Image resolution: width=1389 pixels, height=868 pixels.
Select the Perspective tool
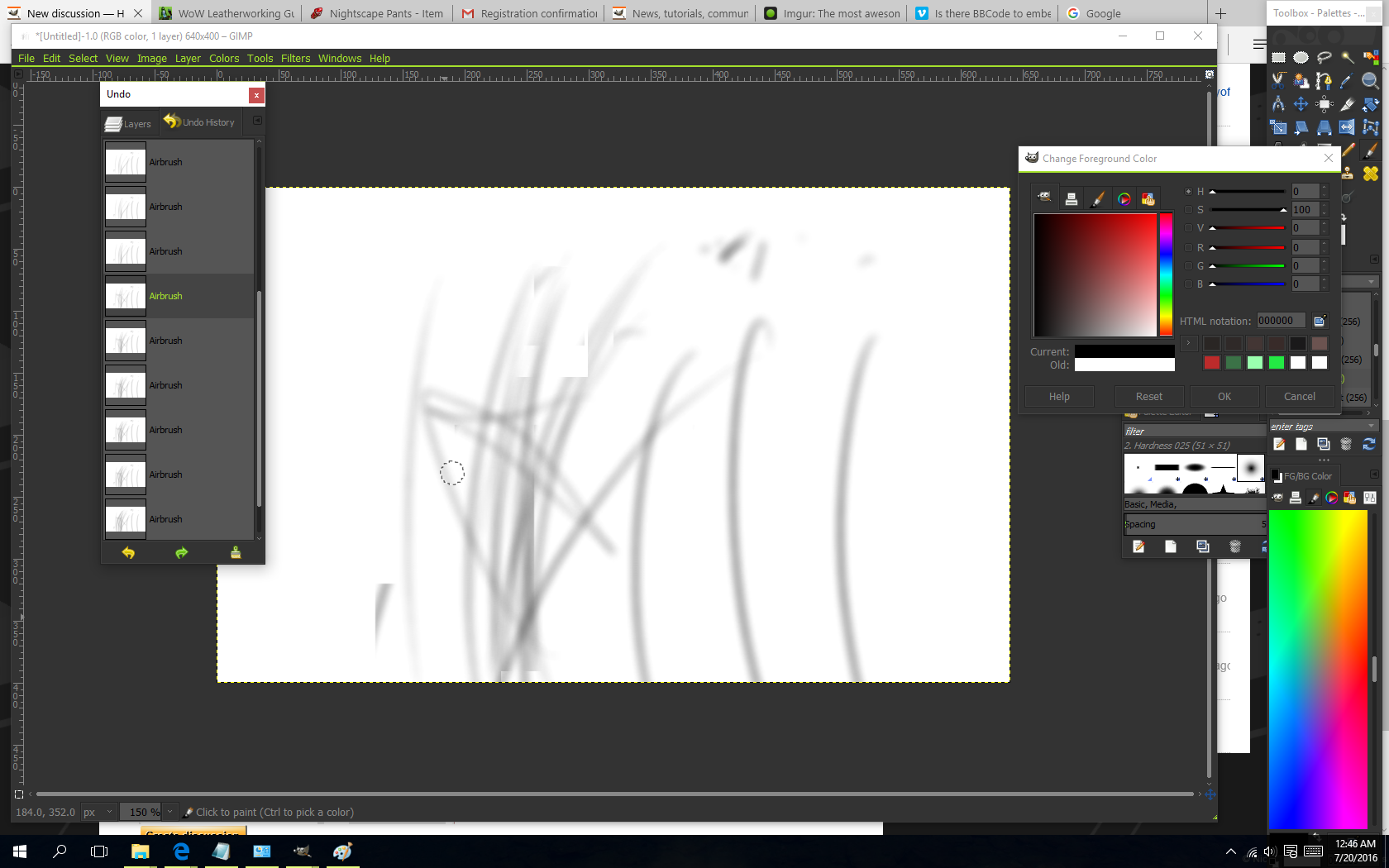1325,126
